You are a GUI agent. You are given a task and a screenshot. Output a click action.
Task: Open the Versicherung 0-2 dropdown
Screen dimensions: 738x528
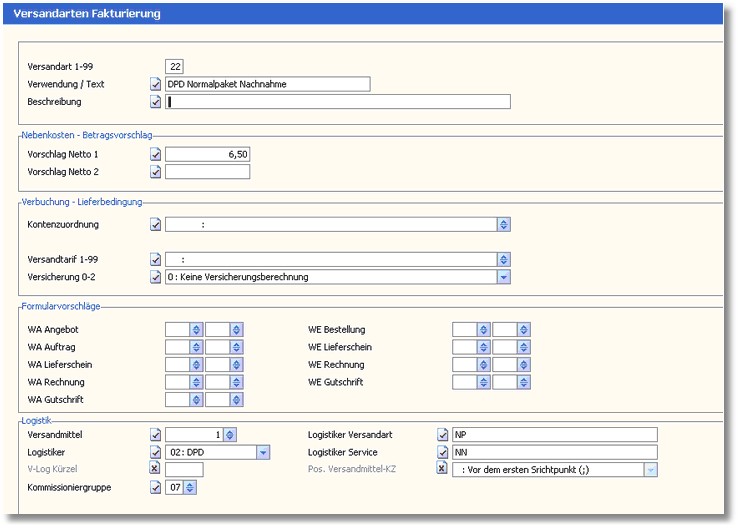(504, 277)
